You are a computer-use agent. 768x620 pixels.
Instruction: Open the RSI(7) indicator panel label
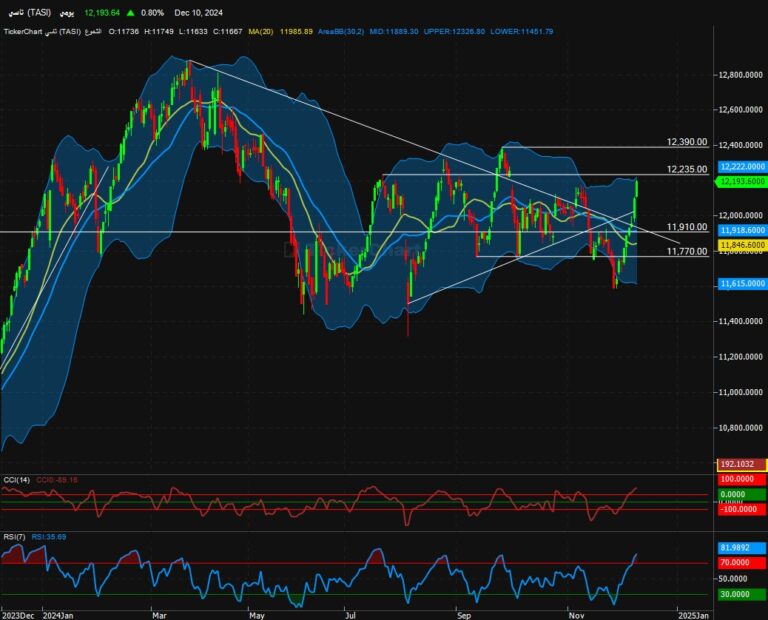[16, 536]
